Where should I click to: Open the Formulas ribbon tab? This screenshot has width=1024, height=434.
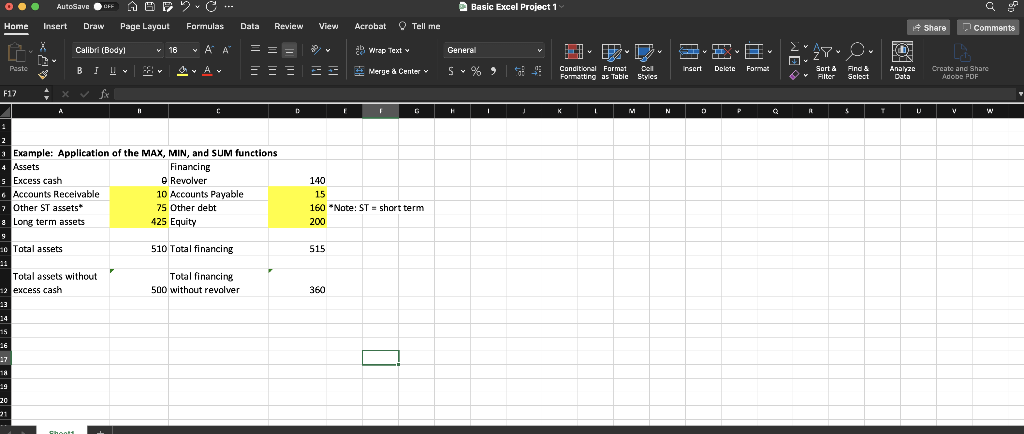pyautogui.click(x=205, y=26)
